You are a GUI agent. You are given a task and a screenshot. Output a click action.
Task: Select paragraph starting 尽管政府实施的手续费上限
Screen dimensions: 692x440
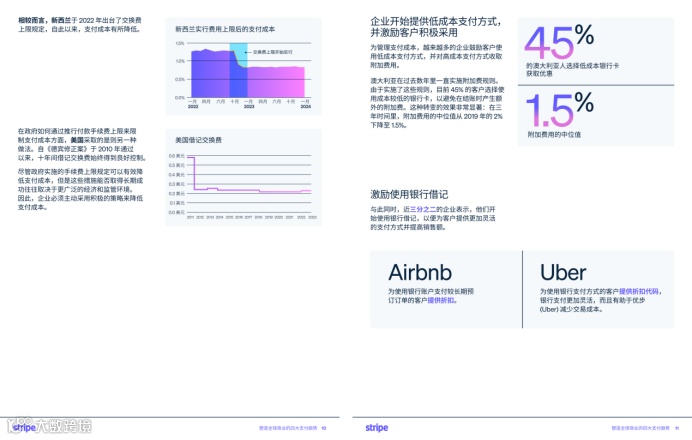click(x=80, y=189)
